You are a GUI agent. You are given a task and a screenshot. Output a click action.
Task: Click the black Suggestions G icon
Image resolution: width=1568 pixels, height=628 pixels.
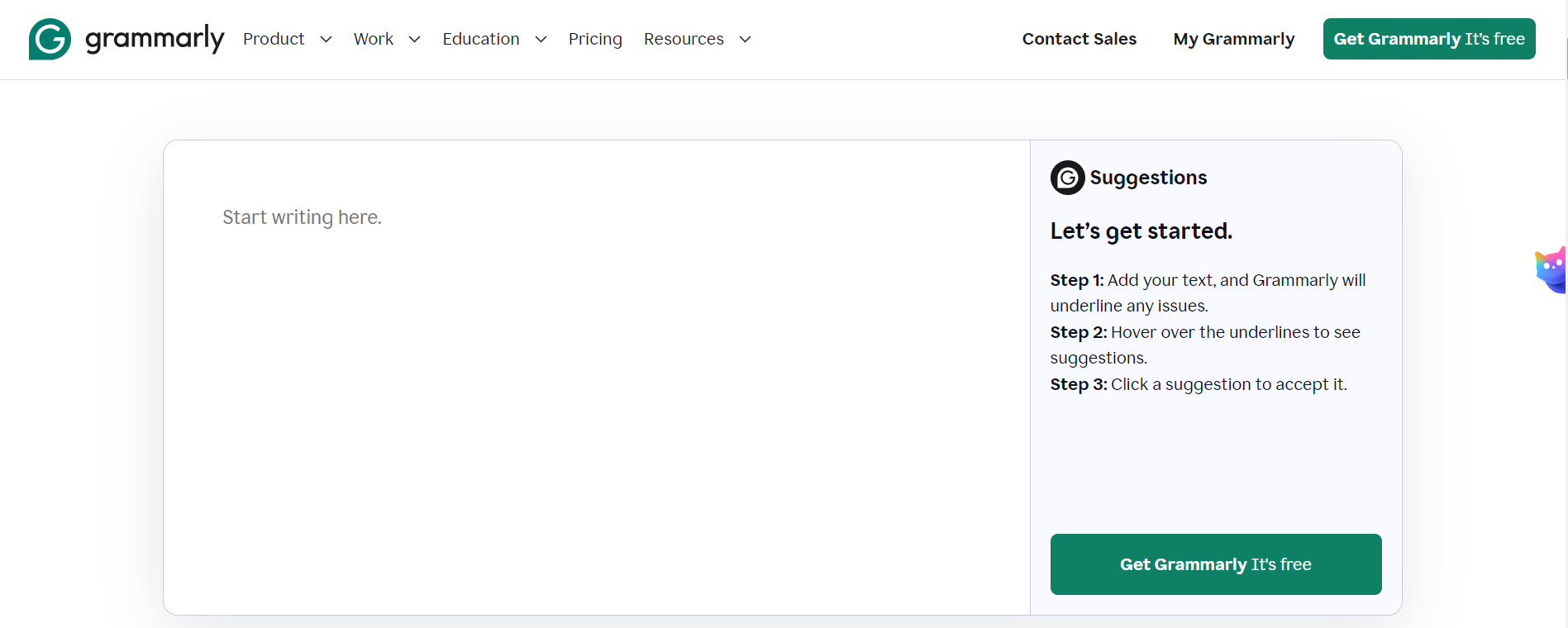[x=1067, y=178]
